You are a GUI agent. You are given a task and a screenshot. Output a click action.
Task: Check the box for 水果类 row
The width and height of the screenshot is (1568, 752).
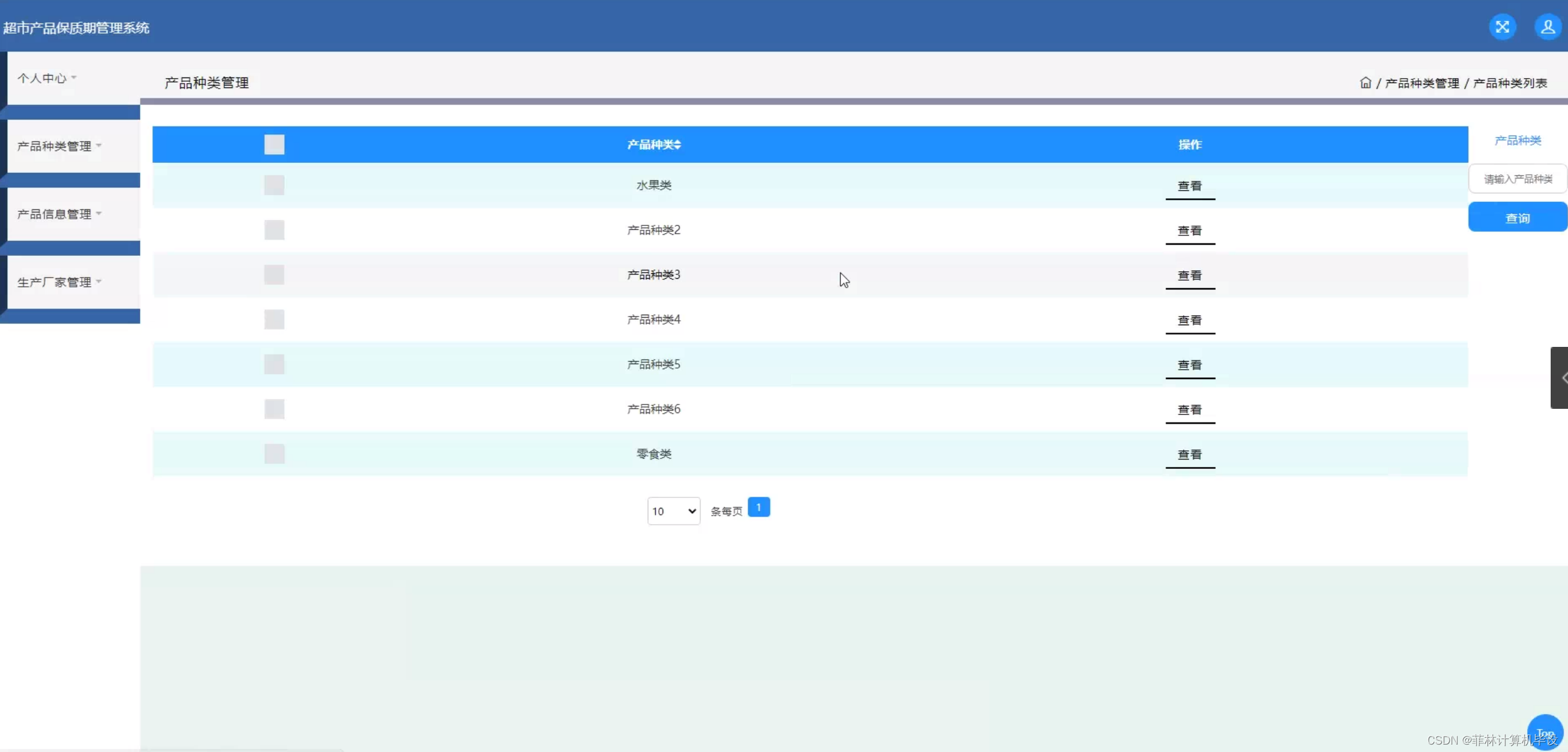274,185
